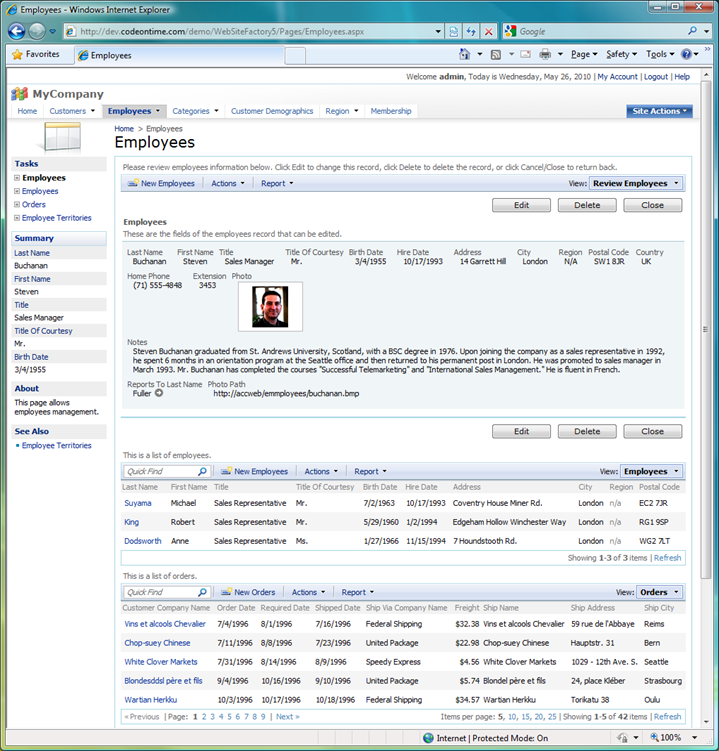Go to the Customer Demographics tab
Viewport: 719px width, 751px height.
272,111
